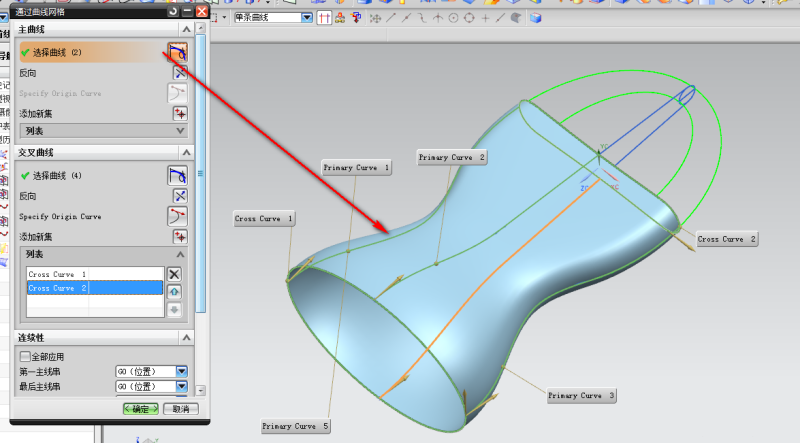Click the dialog reset arrow icon
The height and width of the screenshot is (443, 800).
pyautogui.click(x=173, y=11)
